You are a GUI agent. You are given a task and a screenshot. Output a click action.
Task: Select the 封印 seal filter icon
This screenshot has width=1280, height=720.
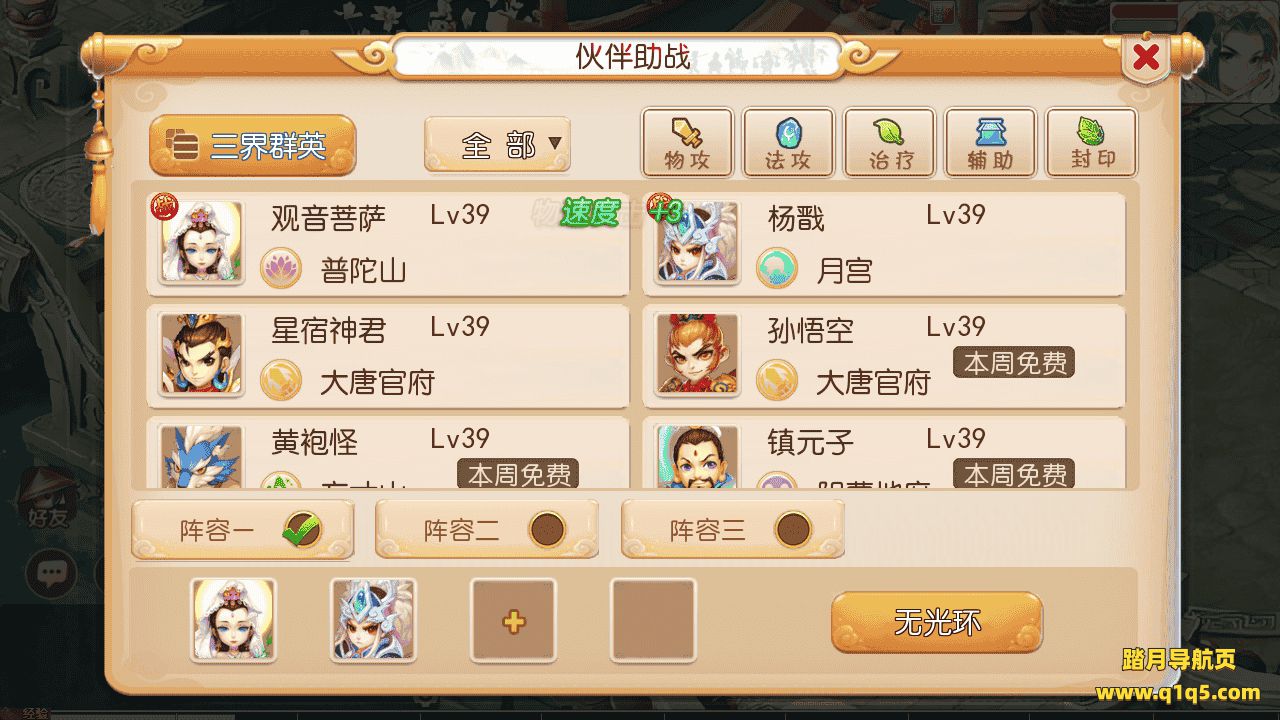(x=1091, y=143)
